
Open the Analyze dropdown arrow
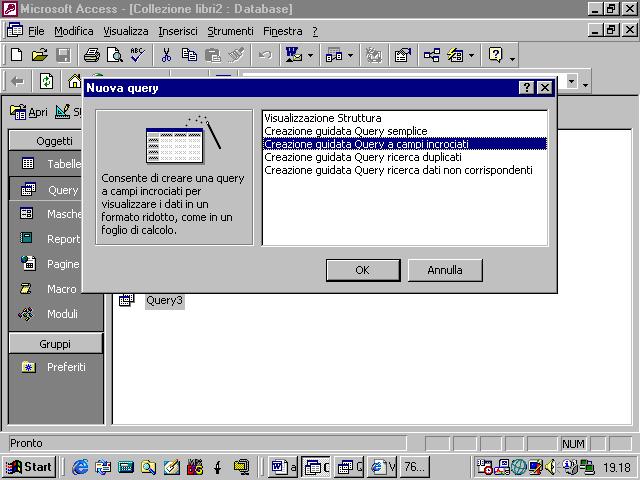tap(350, 55)
